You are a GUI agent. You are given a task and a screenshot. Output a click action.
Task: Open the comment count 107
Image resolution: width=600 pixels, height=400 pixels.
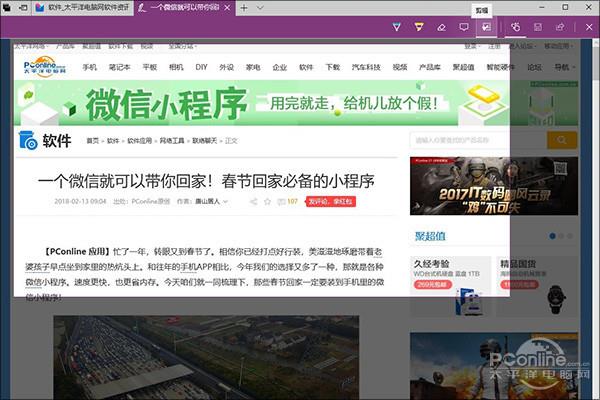[x=288, y=201]
